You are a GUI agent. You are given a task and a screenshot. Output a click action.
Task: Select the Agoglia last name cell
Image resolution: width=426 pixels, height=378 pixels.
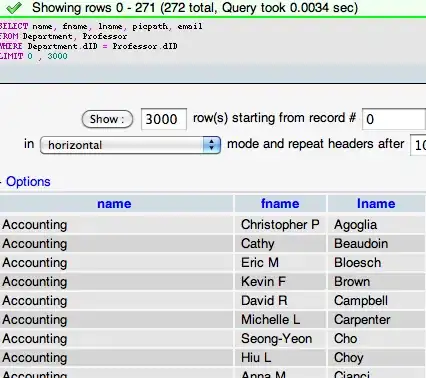click(377, 225)
